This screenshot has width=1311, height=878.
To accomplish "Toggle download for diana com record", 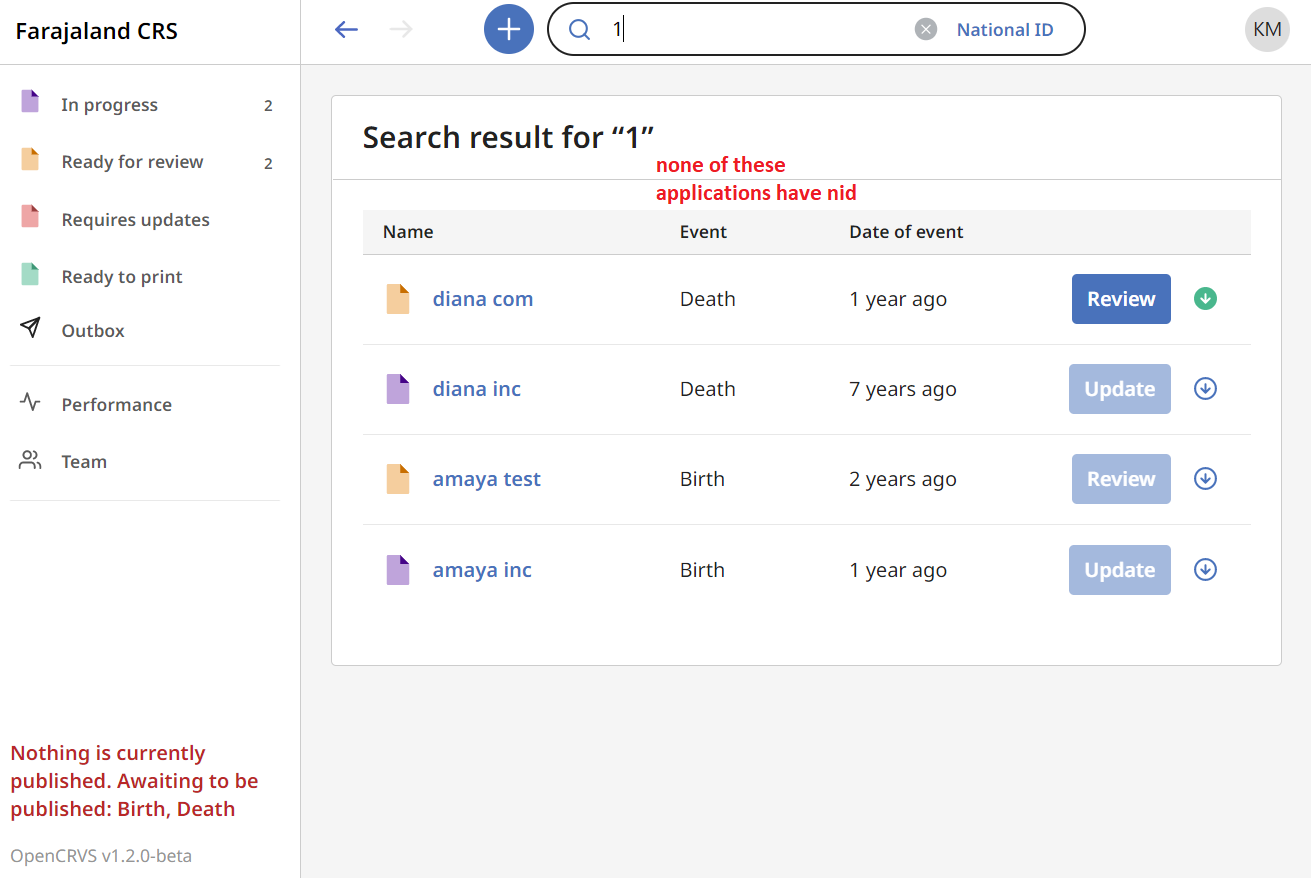I will pyautogui.click(x=1205, y=298).
